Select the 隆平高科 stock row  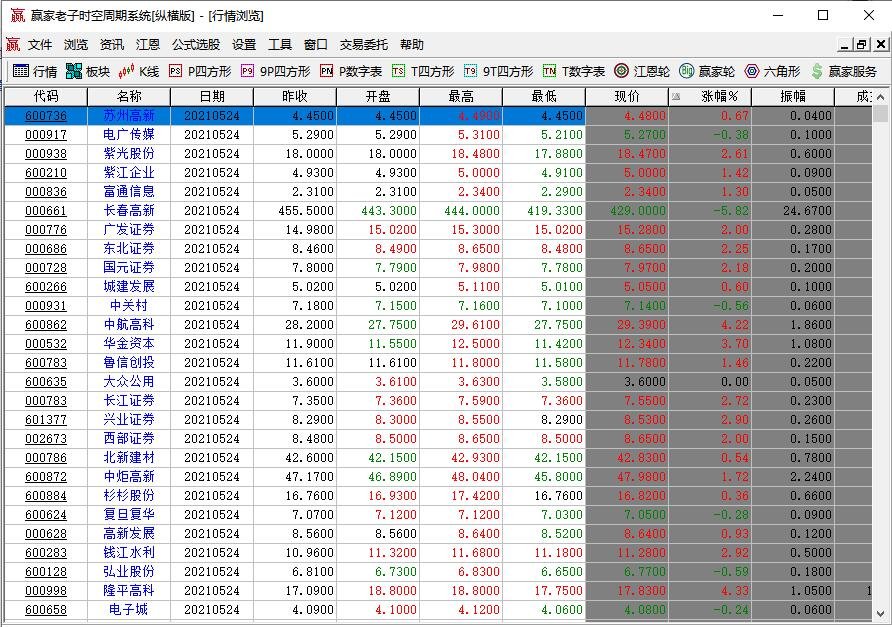click(129, 591)
